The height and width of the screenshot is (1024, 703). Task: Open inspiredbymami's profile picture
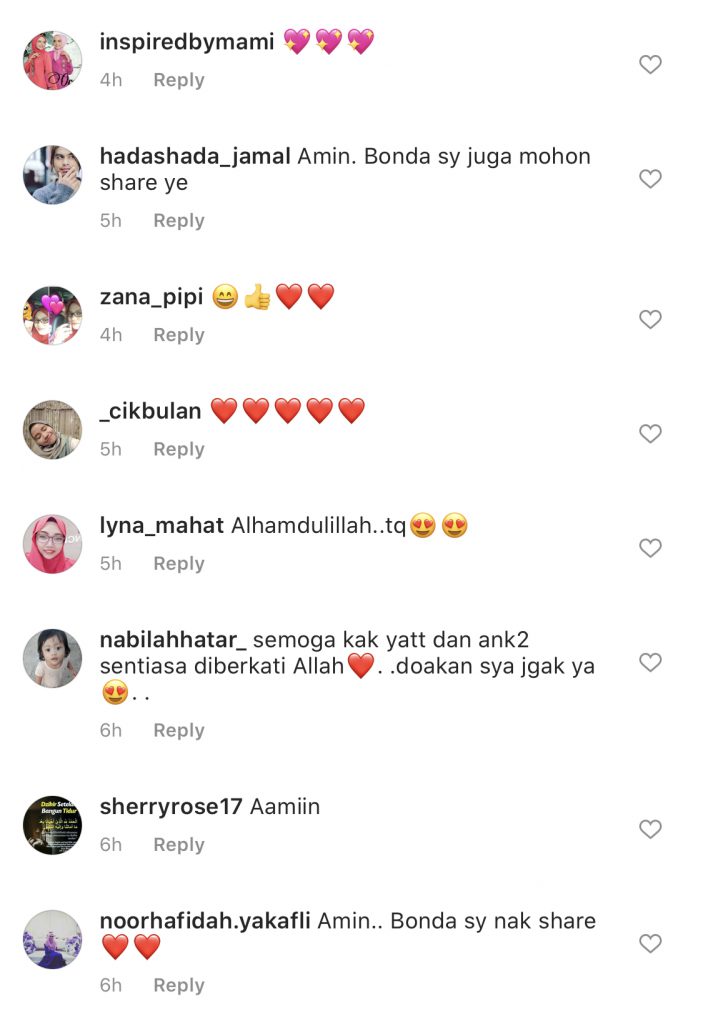[x=52, y=60]
